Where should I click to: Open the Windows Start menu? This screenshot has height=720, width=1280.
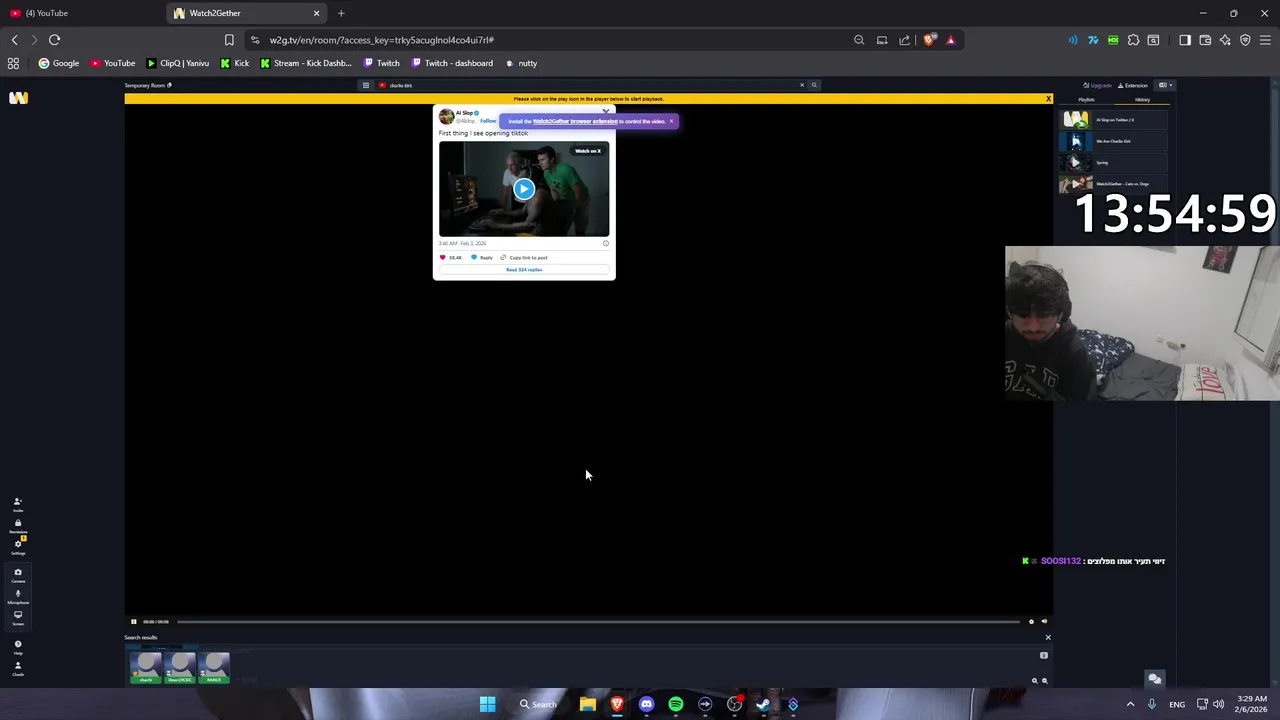[x=487, y=704]
